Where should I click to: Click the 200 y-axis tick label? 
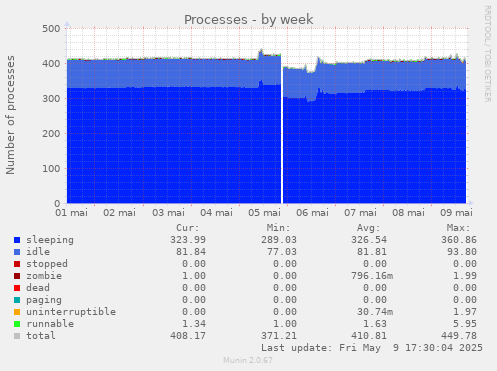tap(51, 134)
